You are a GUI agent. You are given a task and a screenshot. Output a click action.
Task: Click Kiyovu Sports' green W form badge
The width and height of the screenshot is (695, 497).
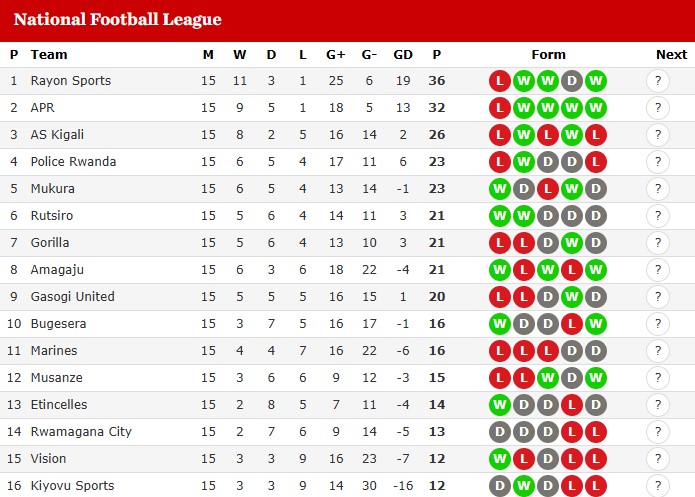coord(524,486)
